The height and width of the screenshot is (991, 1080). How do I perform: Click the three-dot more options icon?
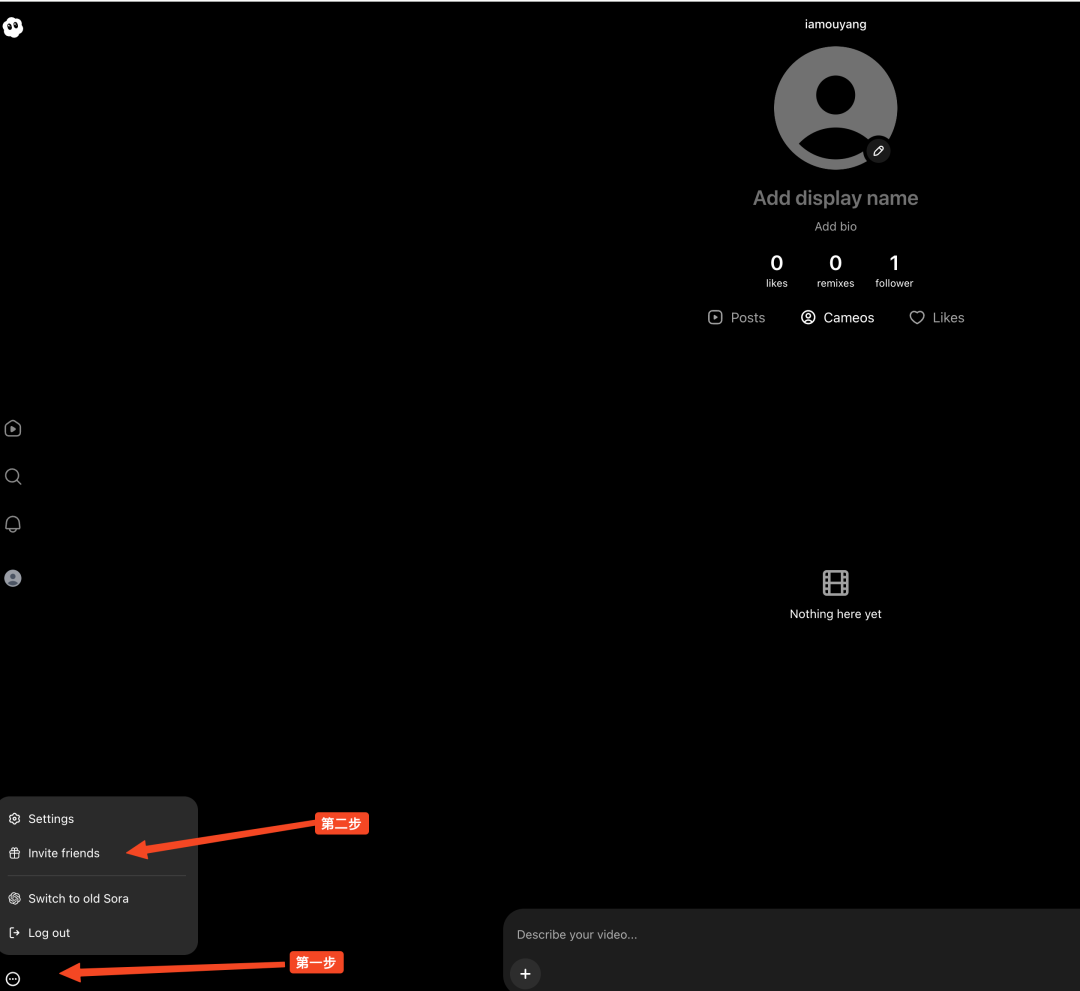[13, 978]
